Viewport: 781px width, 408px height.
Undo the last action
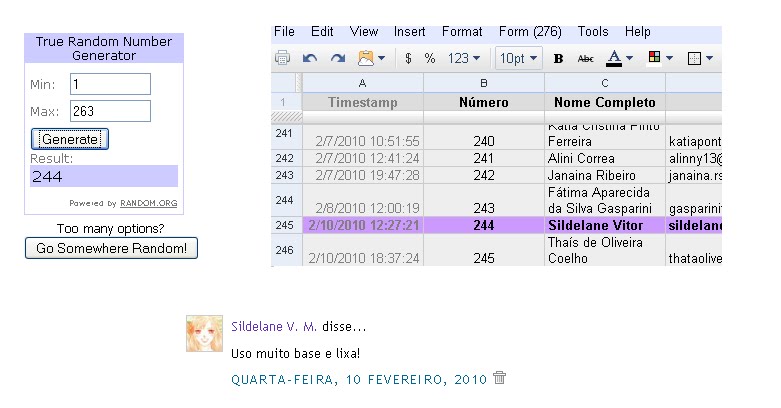tap(310, 58)
